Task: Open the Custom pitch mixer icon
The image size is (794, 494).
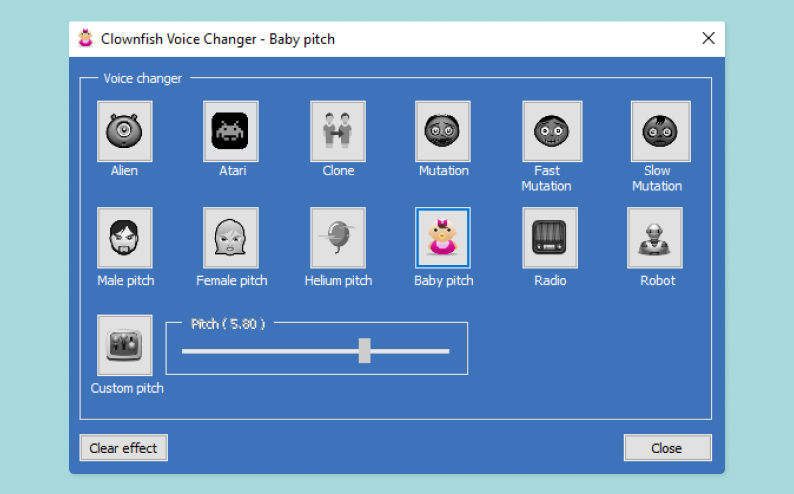Action: [125, 345]
